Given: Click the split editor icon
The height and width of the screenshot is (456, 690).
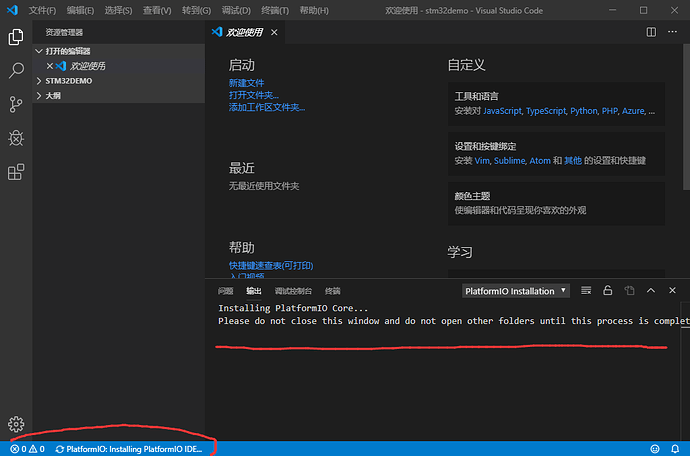Looking at the screenshot, I should (651, 32).
